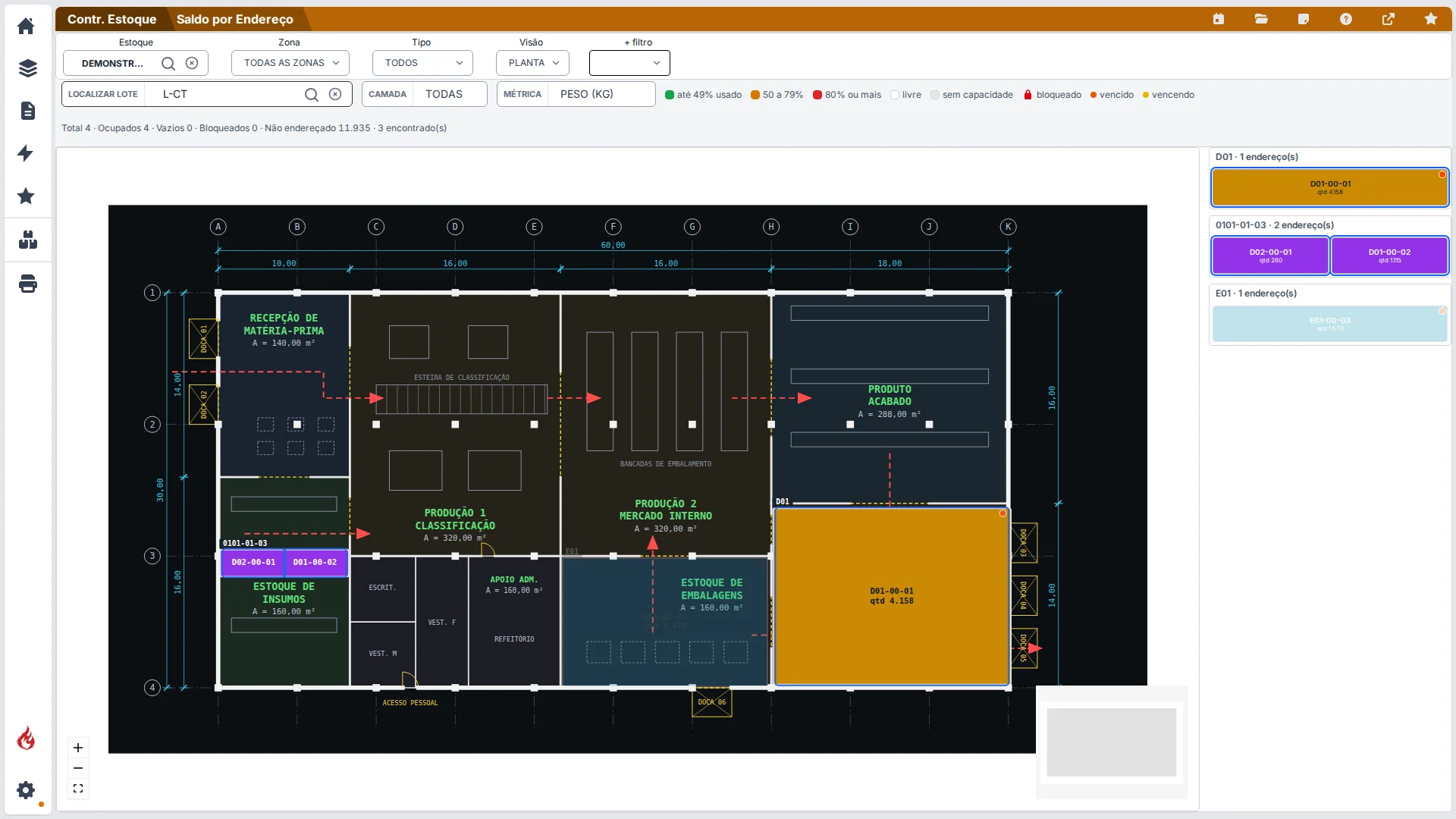
Task: Open the layers stack icon in sidebar
Action: (27, 68)
